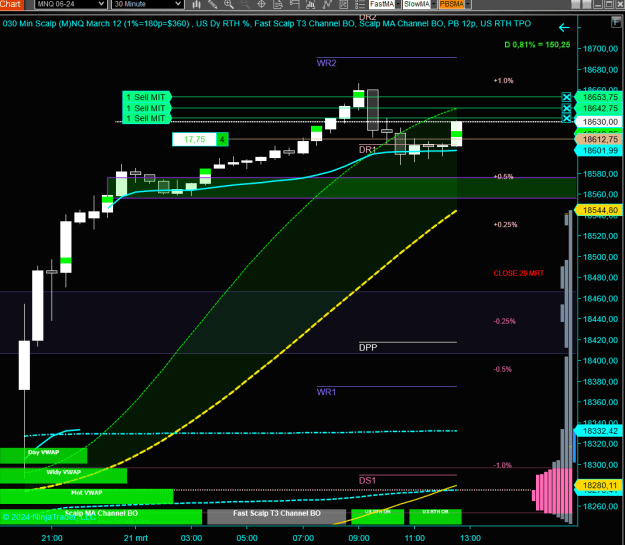Click the white 18630,00 price marker
Viewport: 625px width, 545px height.
click(598, 122)
